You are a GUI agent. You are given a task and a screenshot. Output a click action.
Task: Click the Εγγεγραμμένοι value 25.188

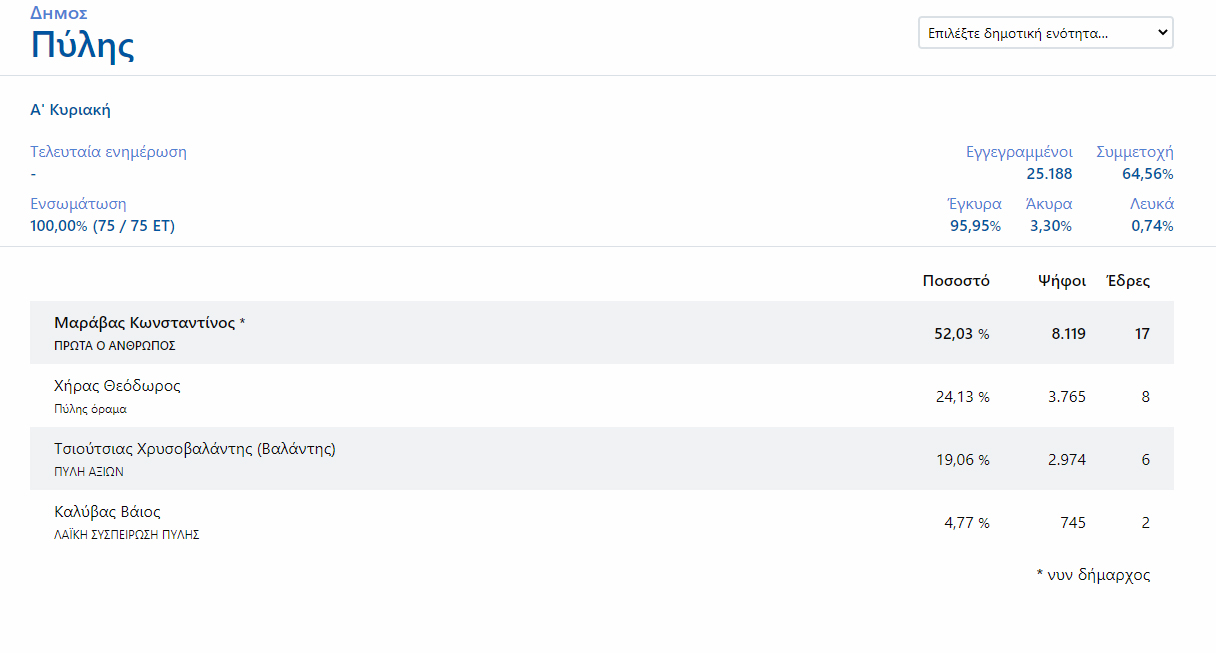tap(1049, 174)
